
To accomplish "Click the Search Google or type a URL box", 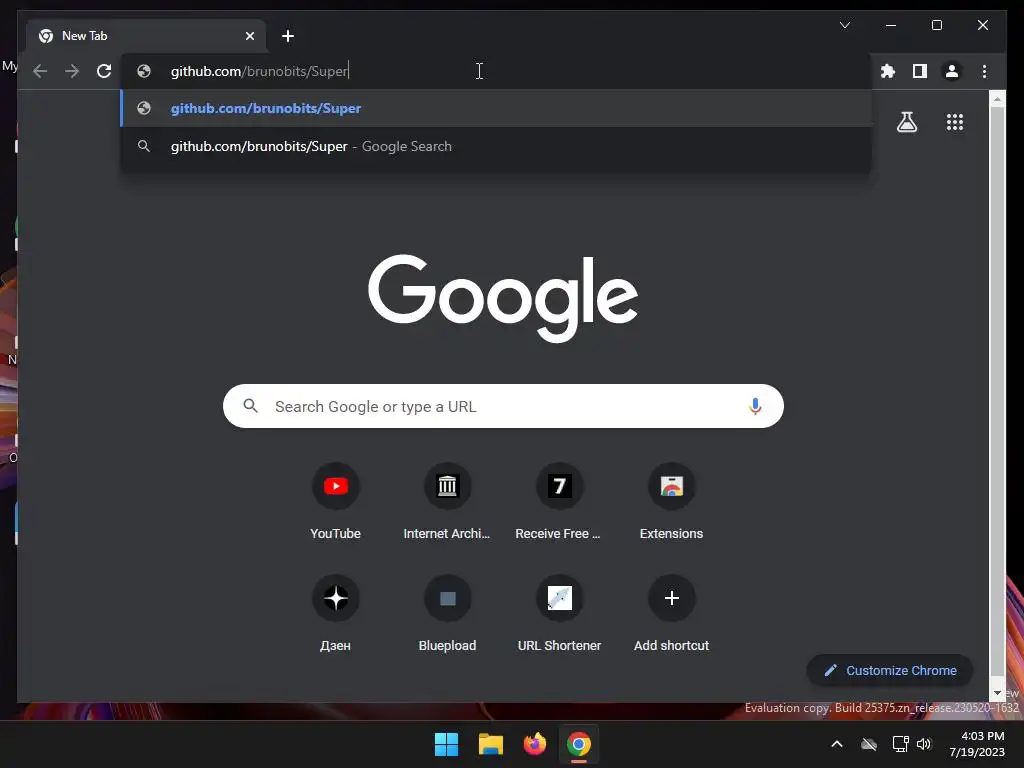I will coord(503,406).
